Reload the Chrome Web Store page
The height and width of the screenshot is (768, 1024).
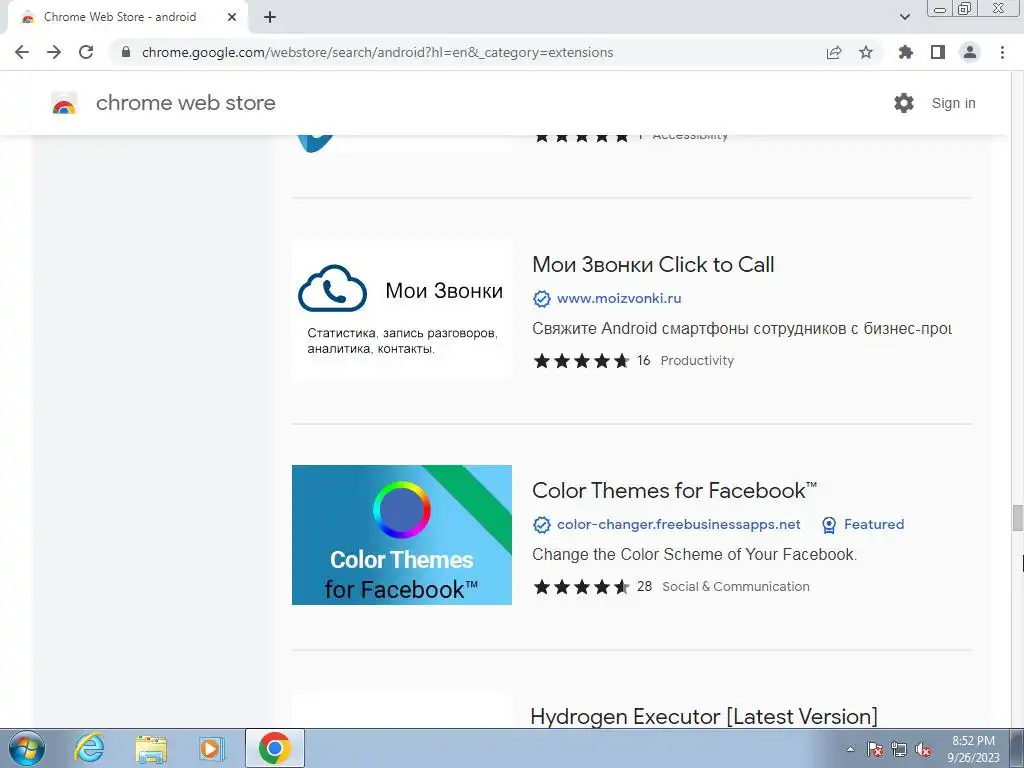86,52
